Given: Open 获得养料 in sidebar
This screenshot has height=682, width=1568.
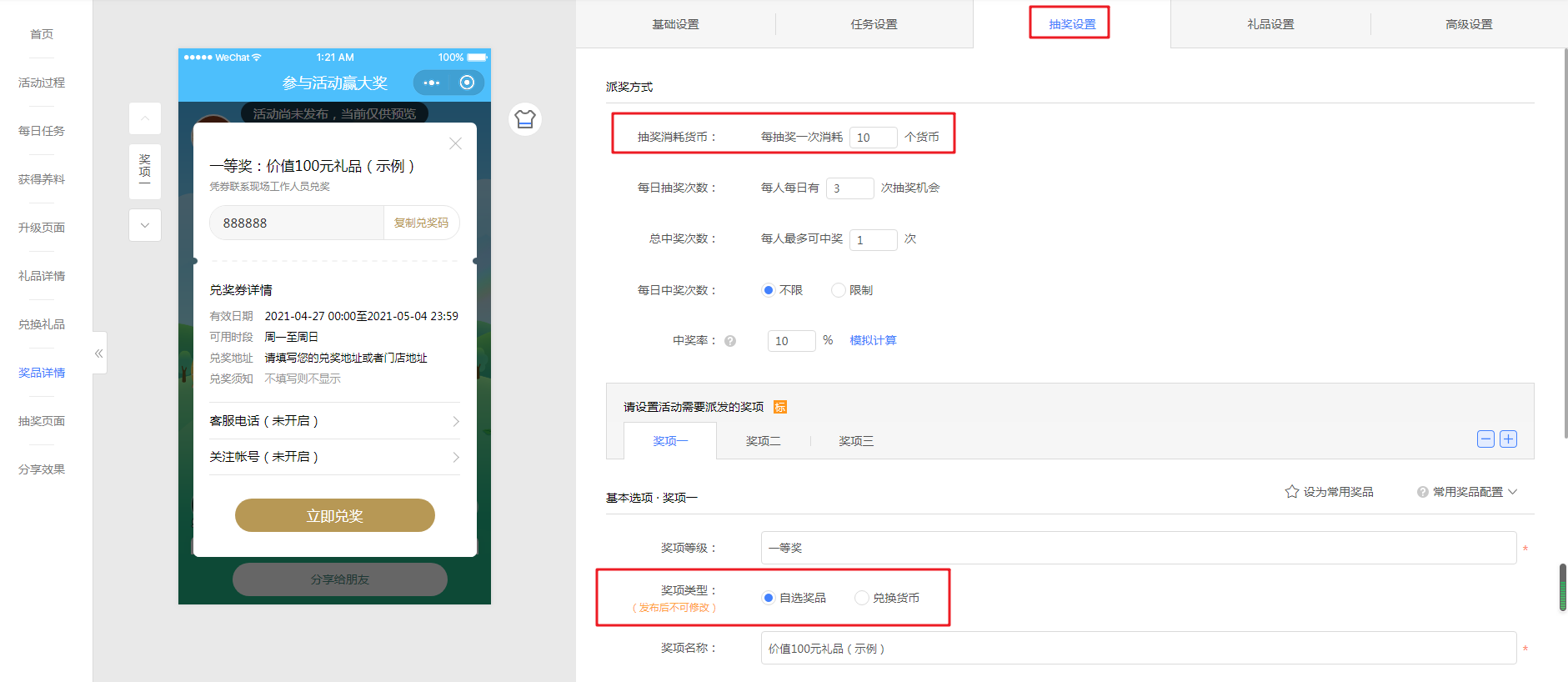Looking at the screenshot, I should coord(42,179).
